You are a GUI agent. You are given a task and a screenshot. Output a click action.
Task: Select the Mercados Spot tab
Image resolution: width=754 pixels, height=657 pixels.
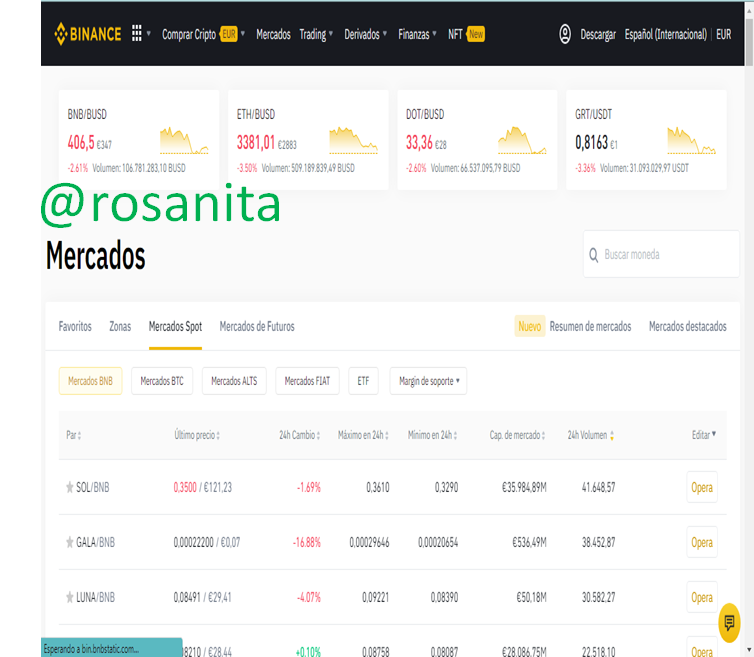[x=176, y=327]
